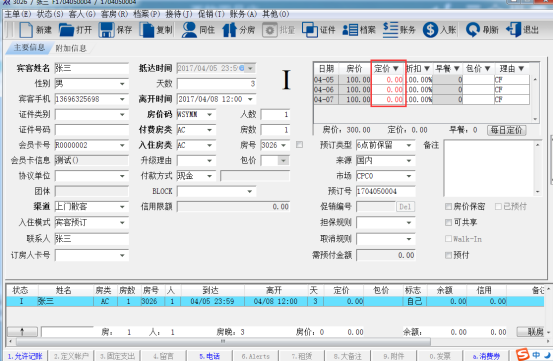Open the 会员卡号 R0000002 dropdown
553x362 pixels.
122,145
